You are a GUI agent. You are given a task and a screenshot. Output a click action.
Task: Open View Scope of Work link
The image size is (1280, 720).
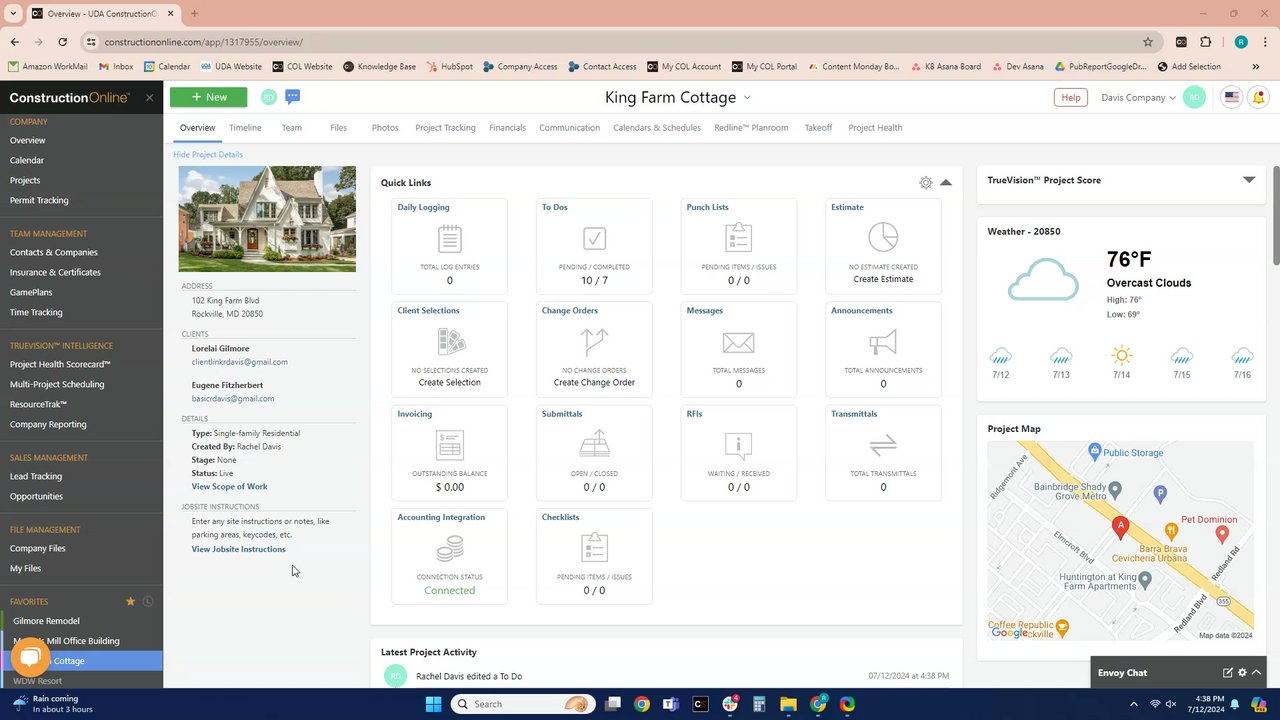click(230, 487)
